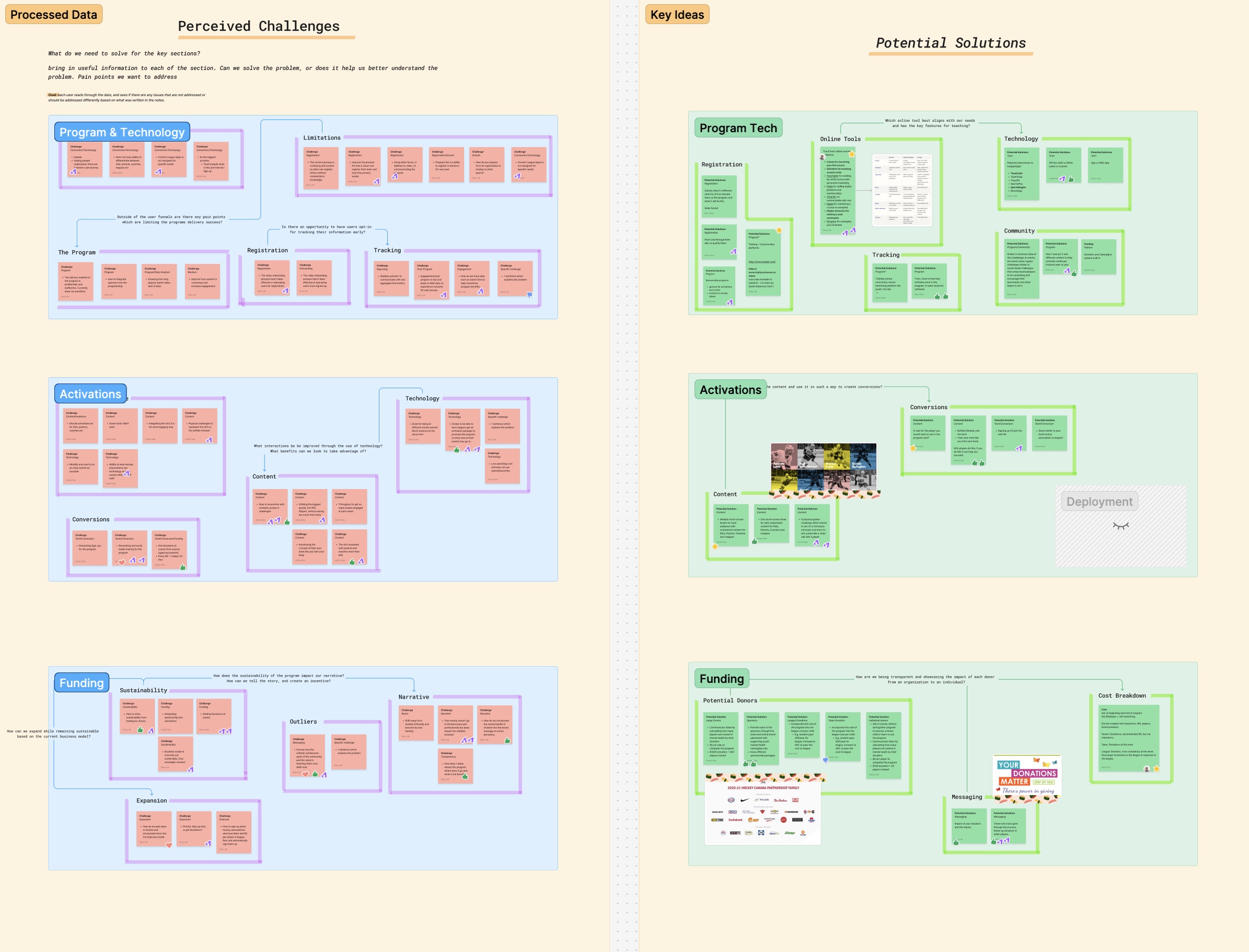The height and width of the screenshot is (952, 1249).
Task: Click the Community group heading
Action: 1019,230
